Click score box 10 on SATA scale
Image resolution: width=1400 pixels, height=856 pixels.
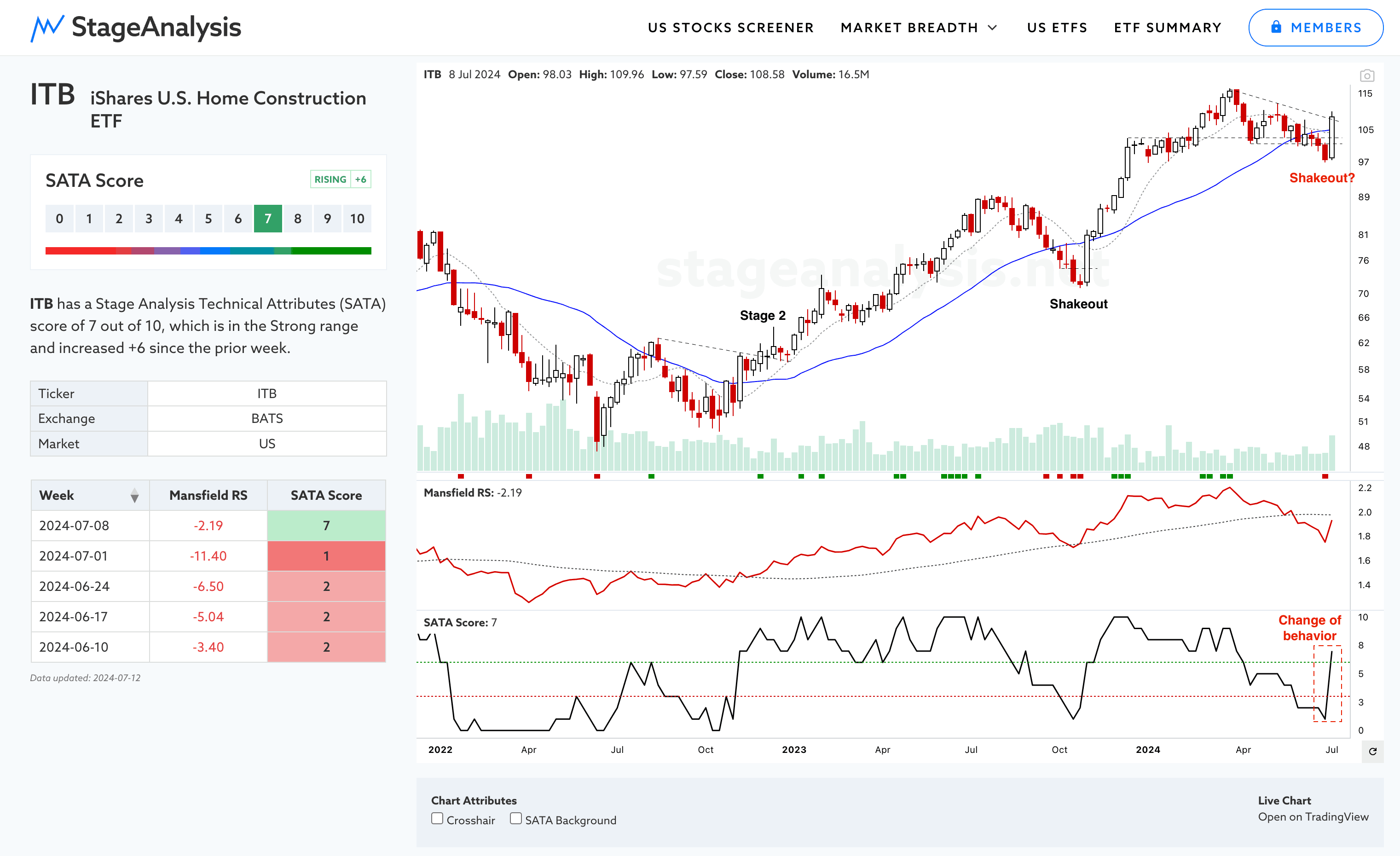357,219
